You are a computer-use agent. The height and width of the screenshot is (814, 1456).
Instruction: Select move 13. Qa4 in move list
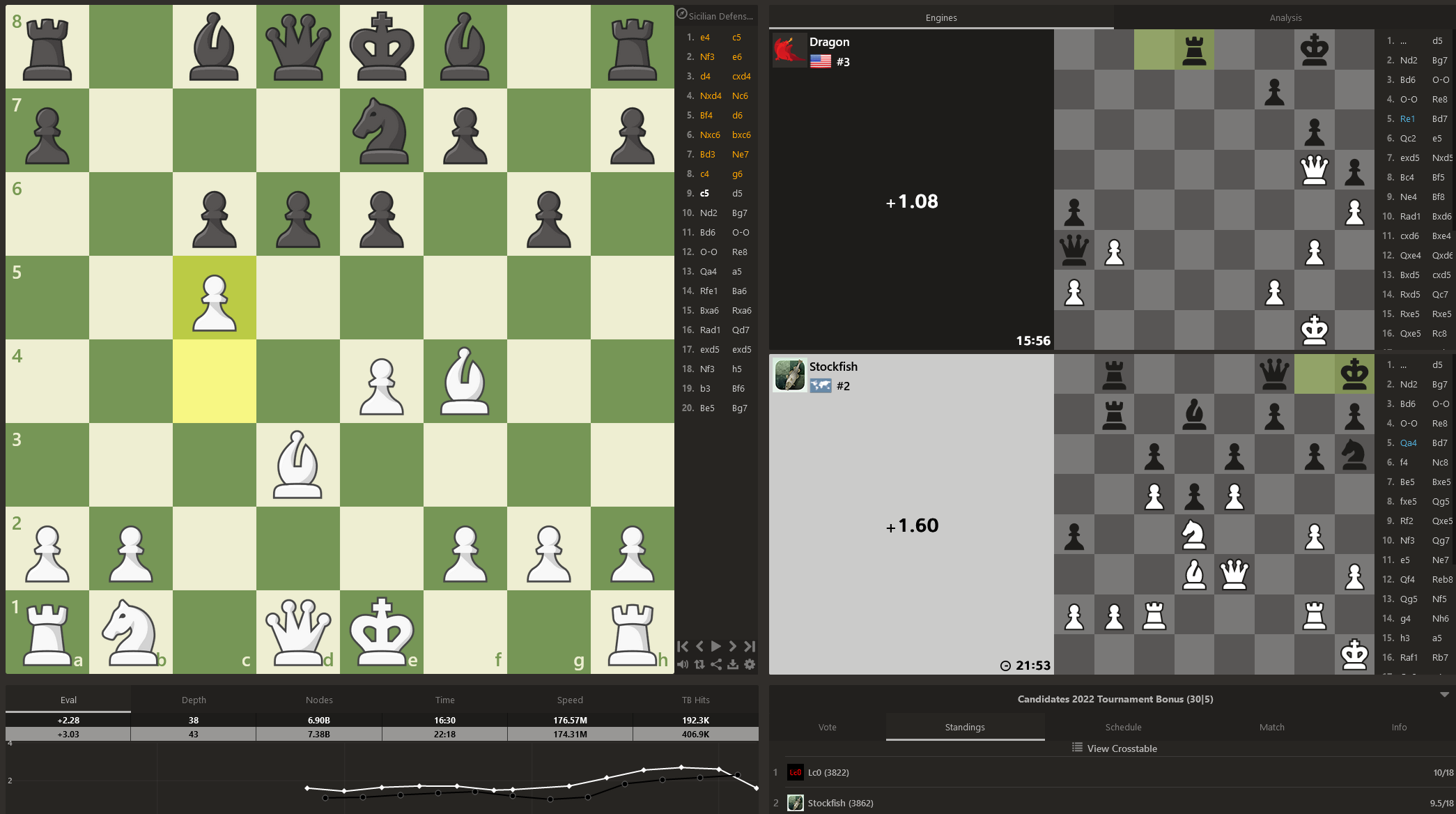click(708, 271)
